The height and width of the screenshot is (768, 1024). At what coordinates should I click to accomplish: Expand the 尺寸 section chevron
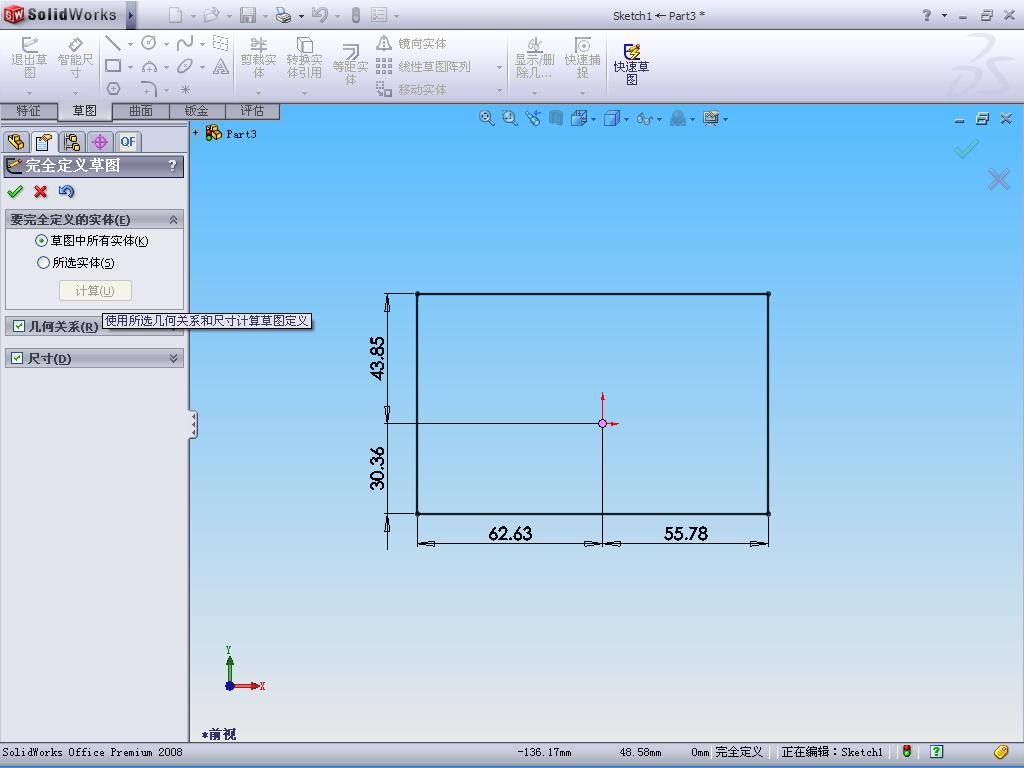173,358
